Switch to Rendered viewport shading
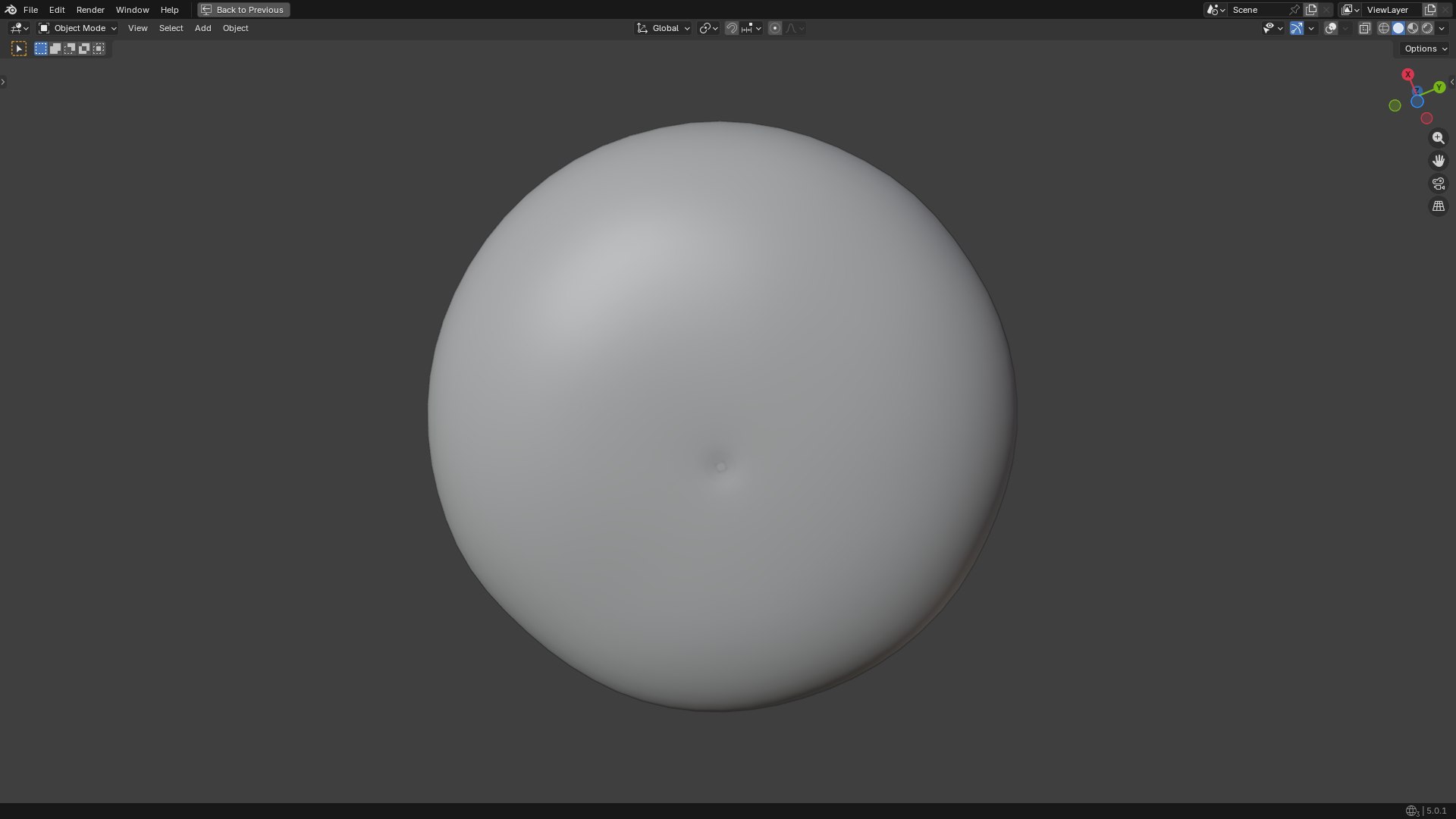 (1427, 28)
